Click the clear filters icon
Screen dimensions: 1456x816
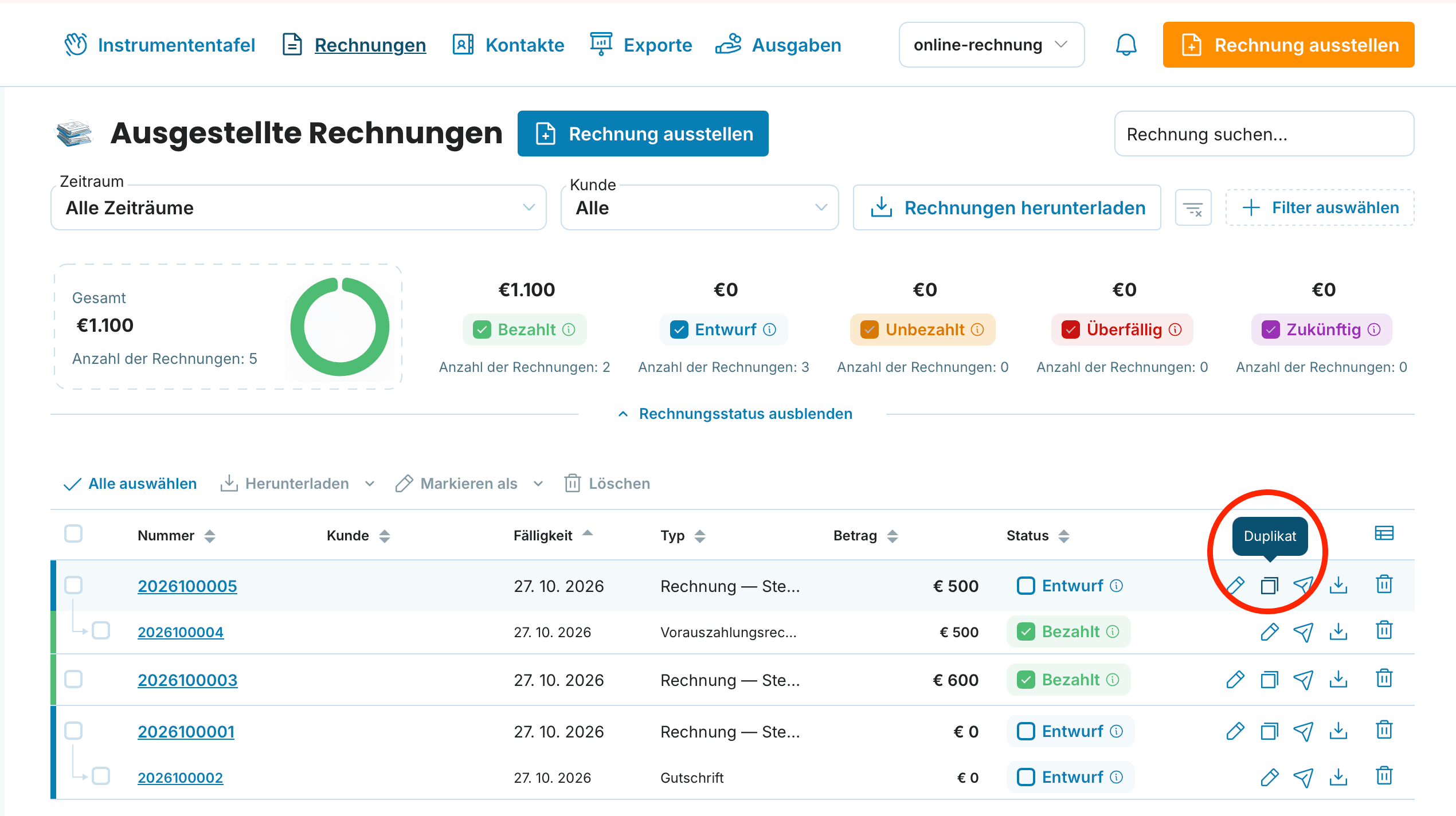coord(1193,208)
